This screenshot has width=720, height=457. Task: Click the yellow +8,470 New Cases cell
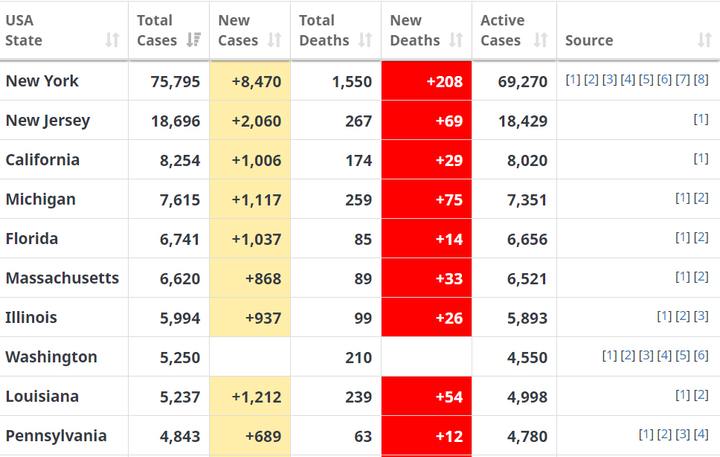pyautogui.click(x=250, y=81)
